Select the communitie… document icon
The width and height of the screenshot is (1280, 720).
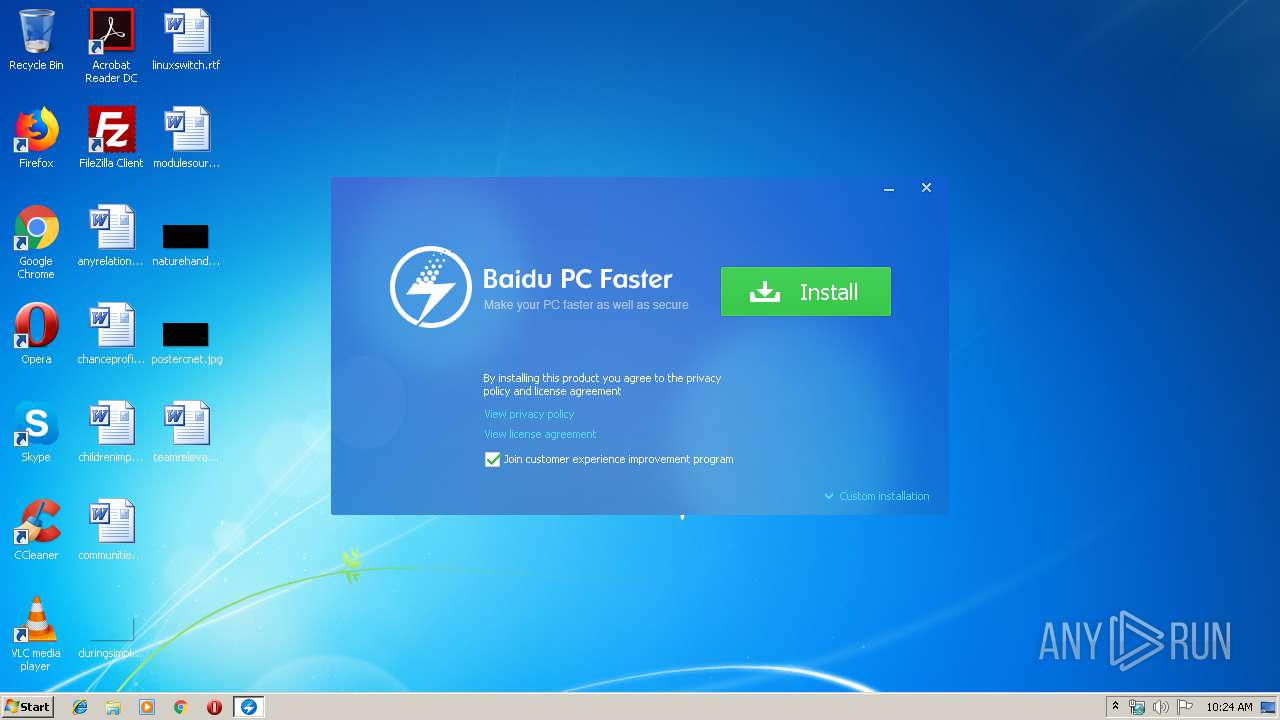coord(111,530)
